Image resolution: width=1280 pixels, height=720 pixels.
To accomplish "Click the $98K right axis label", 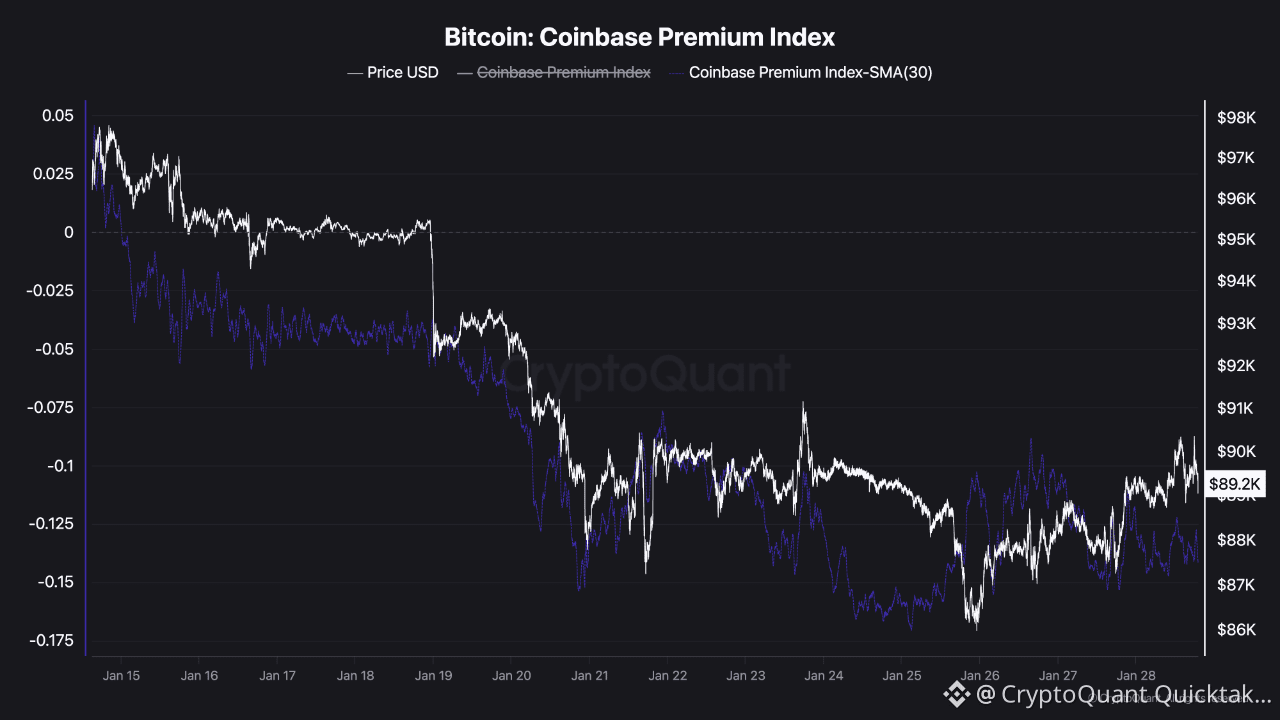I will click(x=1236, y=118).
